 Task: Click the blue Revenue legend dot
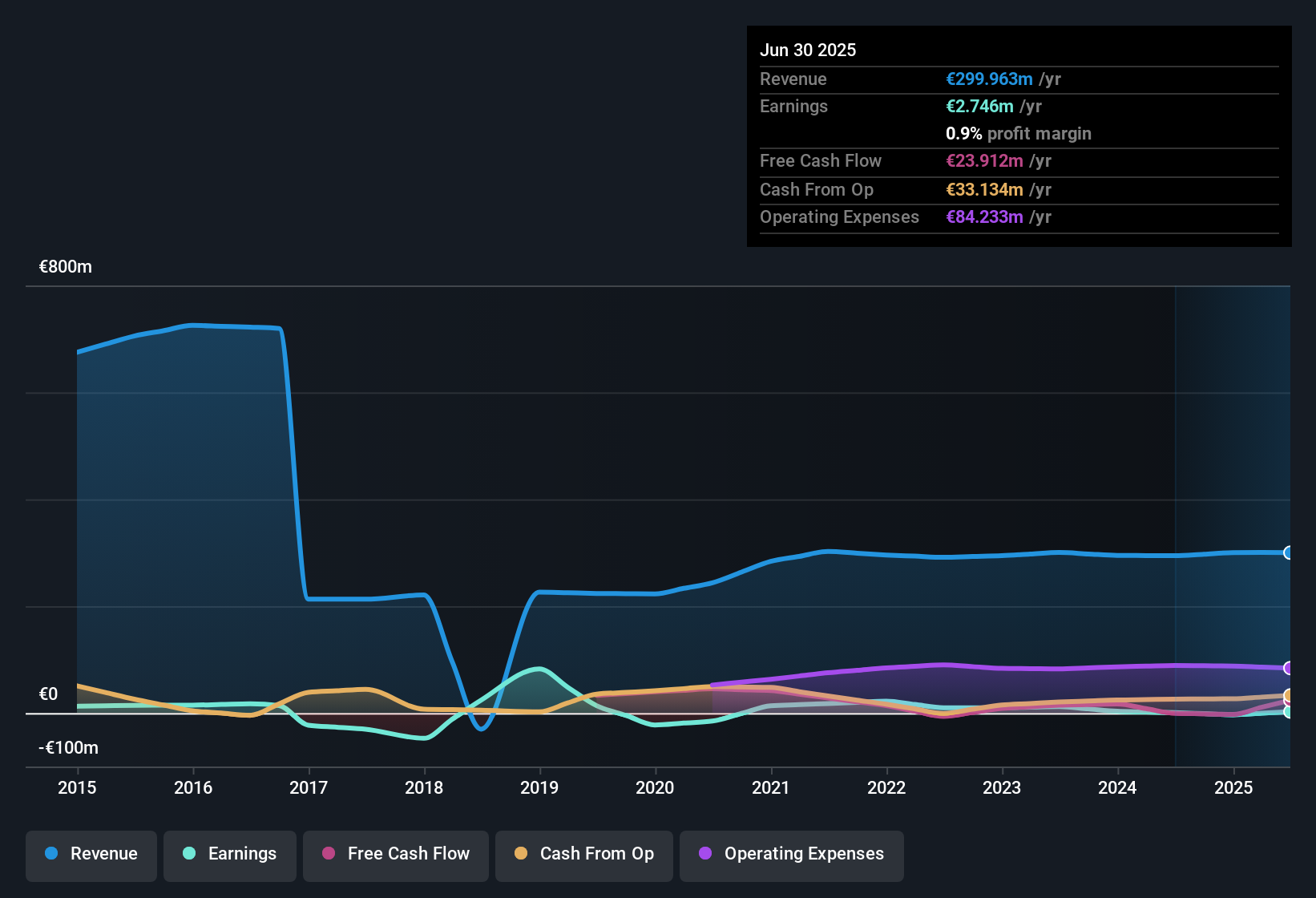click(x=50, y=854)
